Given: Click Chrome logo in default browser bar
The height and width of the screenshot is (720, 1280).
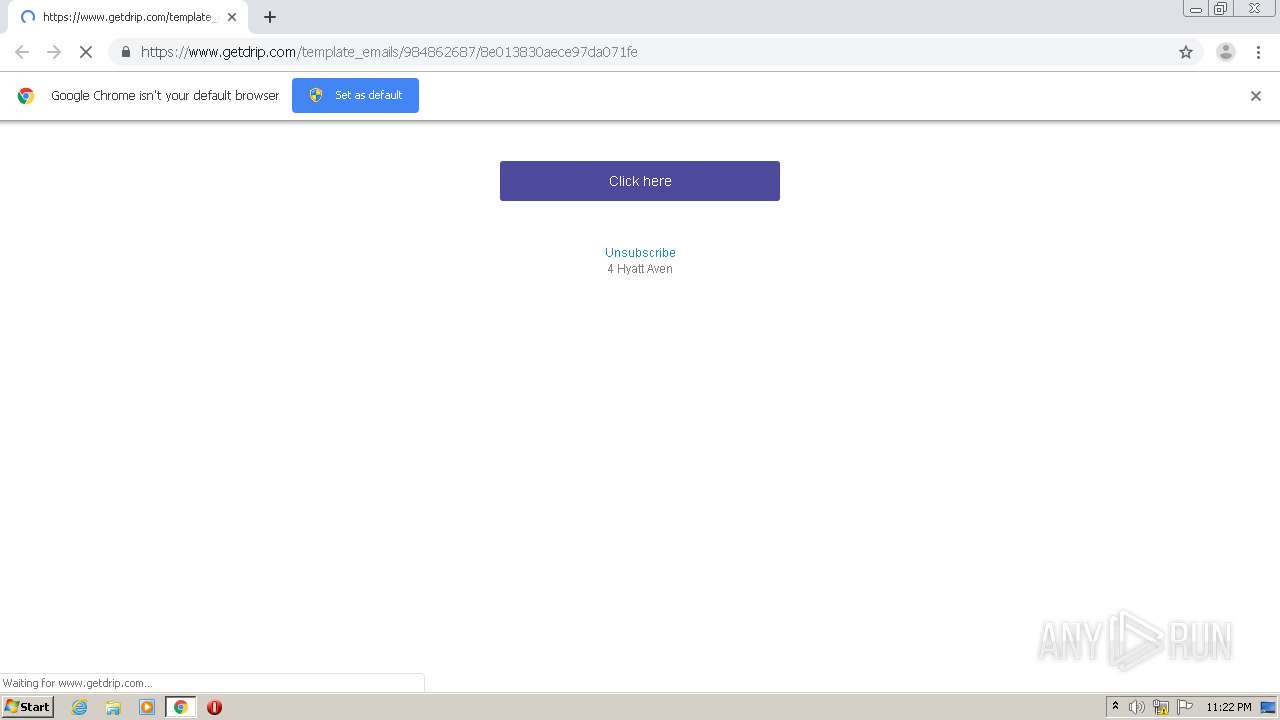Looking at the screenshot, I should [26, 96].
